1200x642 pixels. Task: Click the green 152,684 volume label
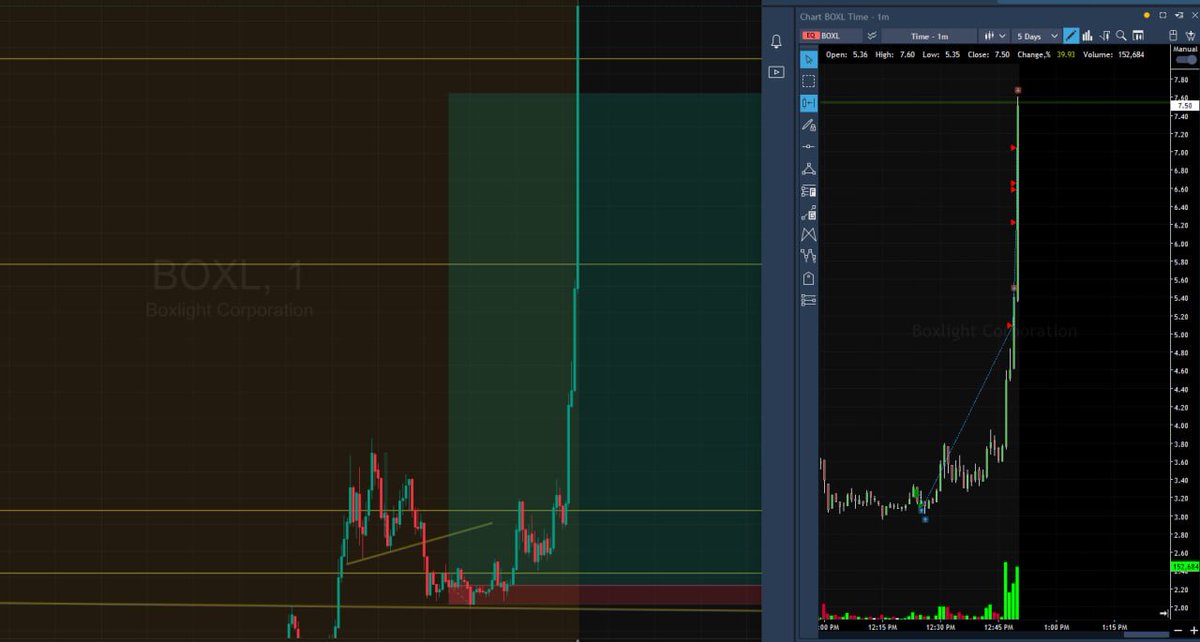[x=1183, y=567]
